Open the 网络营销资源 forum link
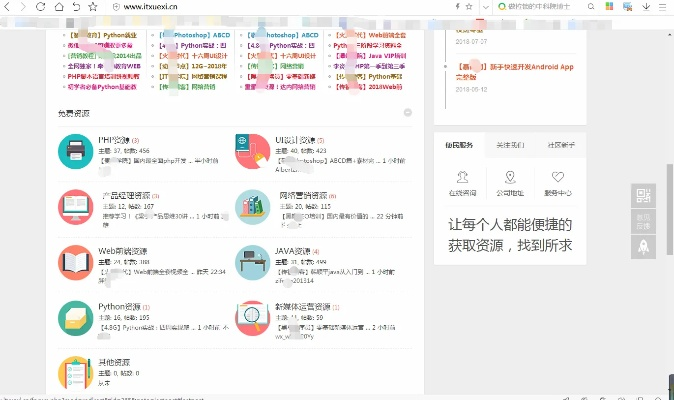 (x=303, y=195)
